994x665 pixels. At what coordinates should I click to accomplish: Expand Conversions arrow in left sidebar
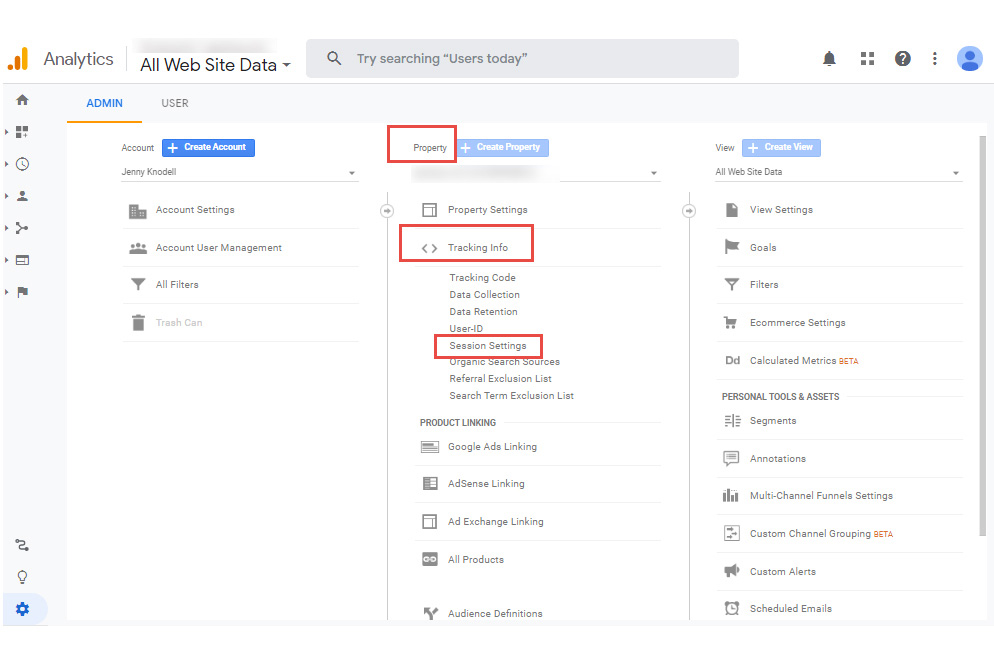(x=6, y=292)
